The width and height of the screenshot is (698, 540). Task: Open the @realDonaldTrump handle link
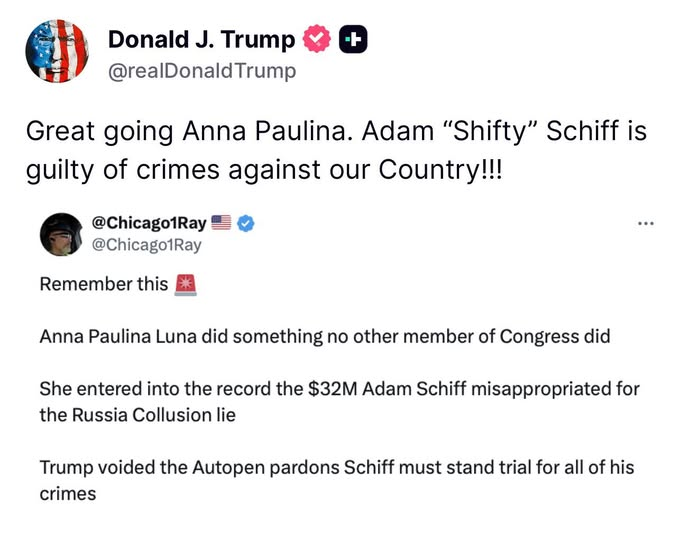201,71
